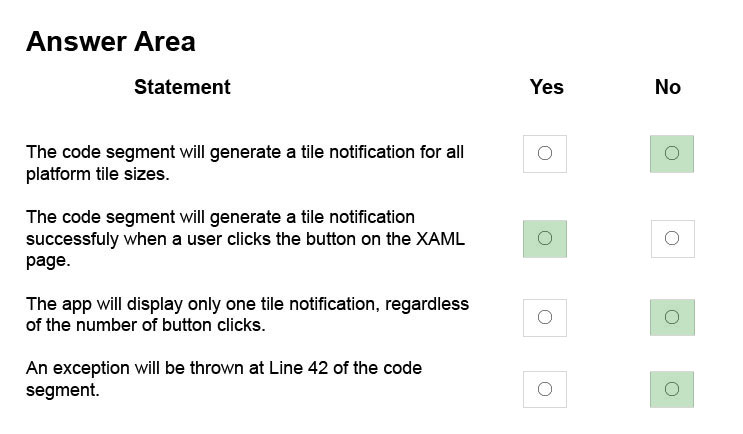Choose No for XAML page button click statement

click(672, 238)
